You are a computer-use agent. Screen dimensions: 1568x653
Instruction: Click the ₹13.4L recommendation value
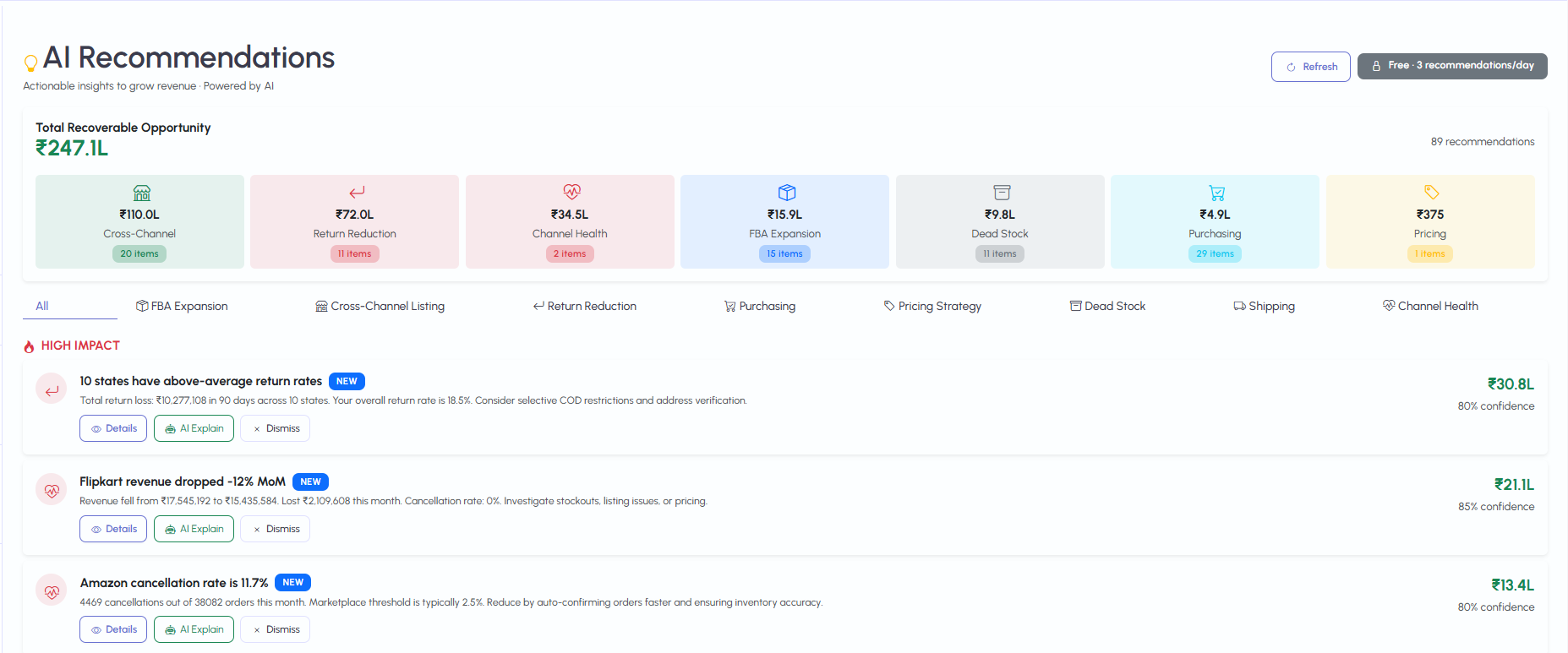point(1512,585)
